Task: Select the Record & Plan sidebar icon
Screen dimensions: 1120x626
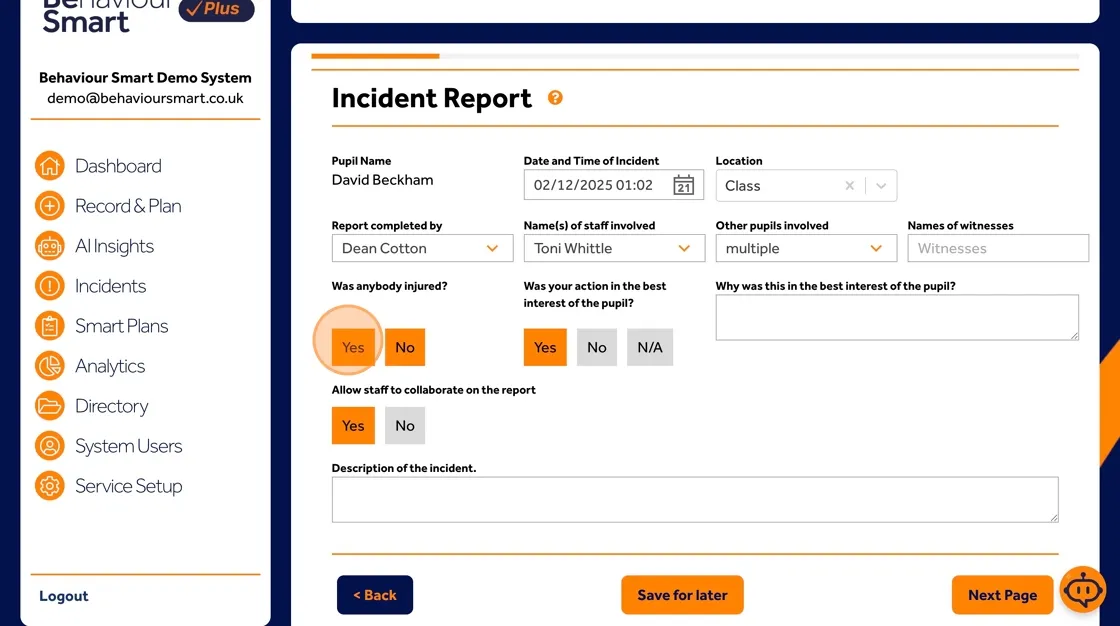Action: pos(49,205)
